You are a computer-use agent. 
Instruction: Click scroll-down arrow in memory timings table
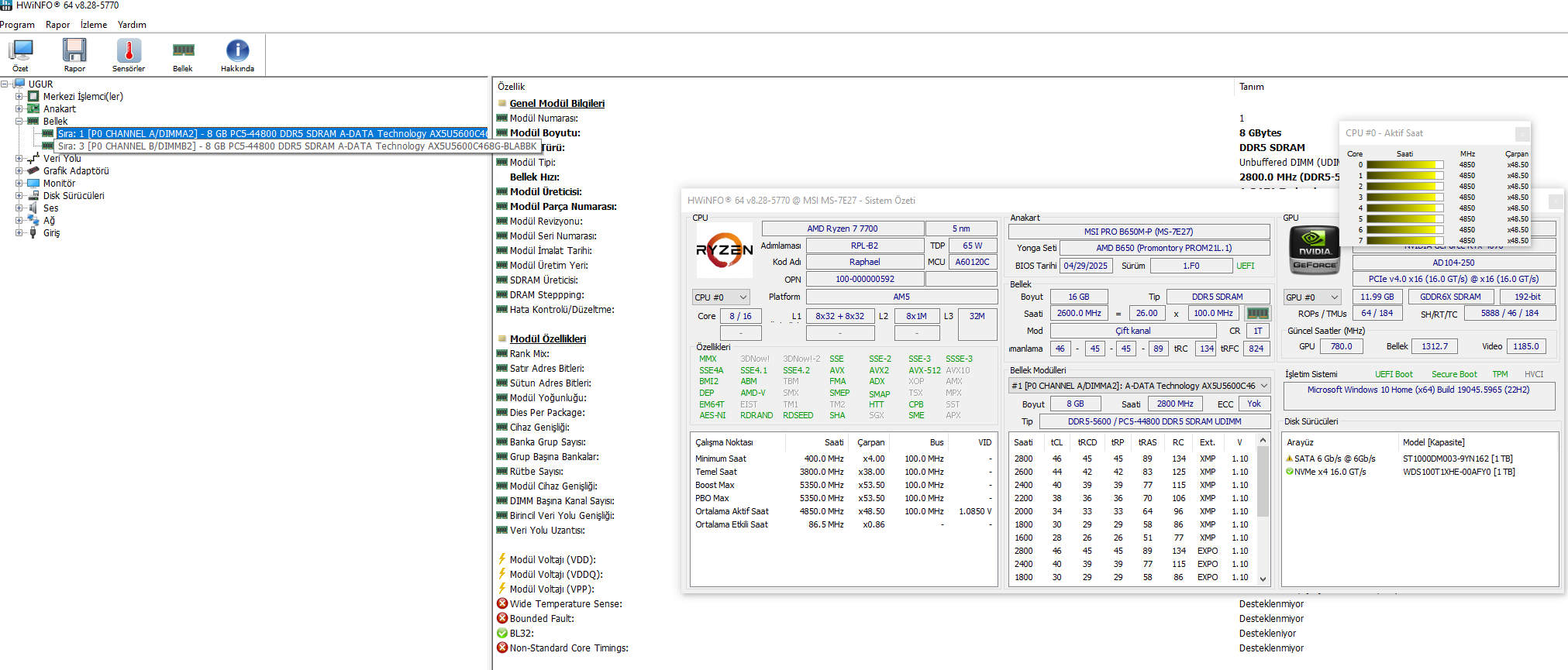[1263, 579]
